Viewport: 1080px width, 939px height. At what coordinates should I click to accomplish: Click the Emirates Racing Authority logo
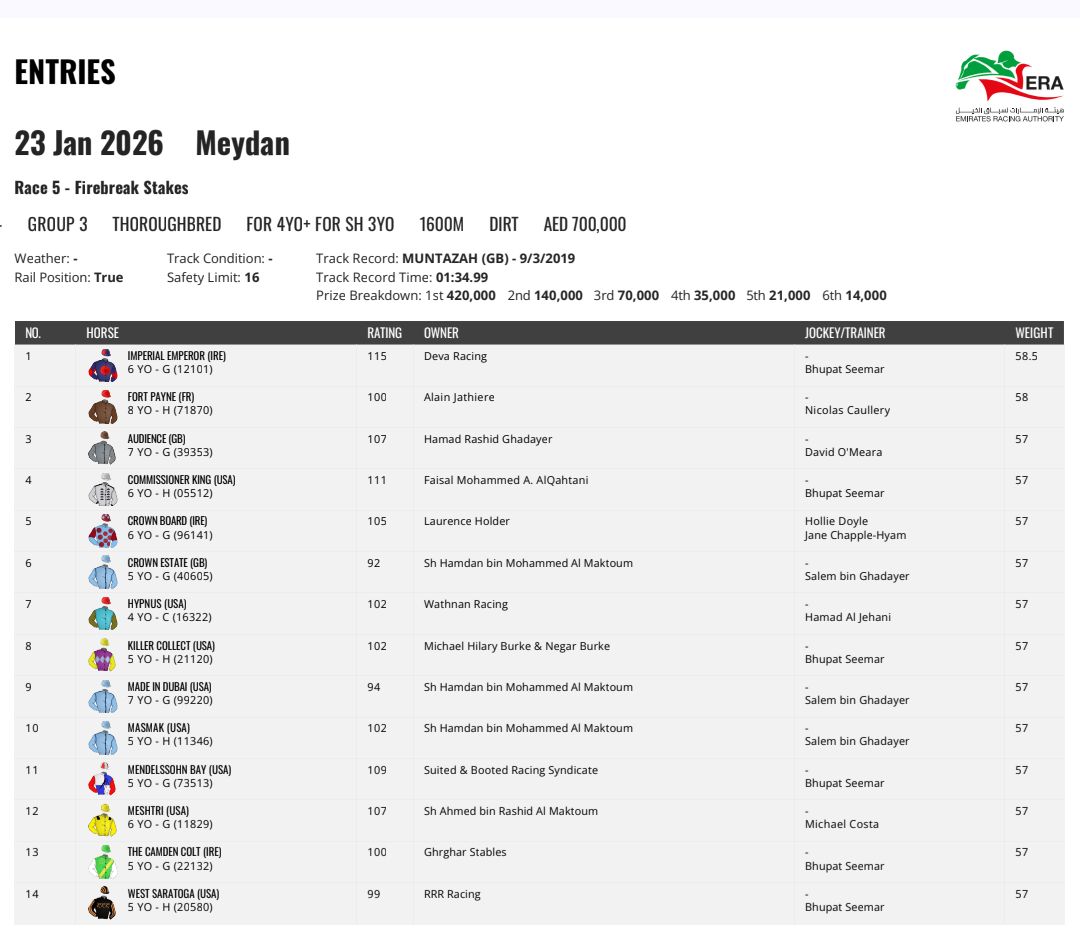pos(1009,86)
